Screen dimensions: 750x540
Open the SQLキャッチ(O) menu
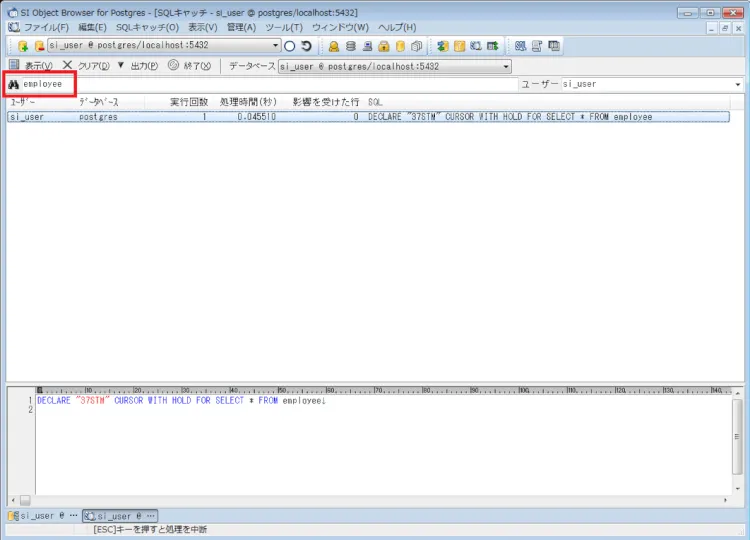(x=147, y=27)
